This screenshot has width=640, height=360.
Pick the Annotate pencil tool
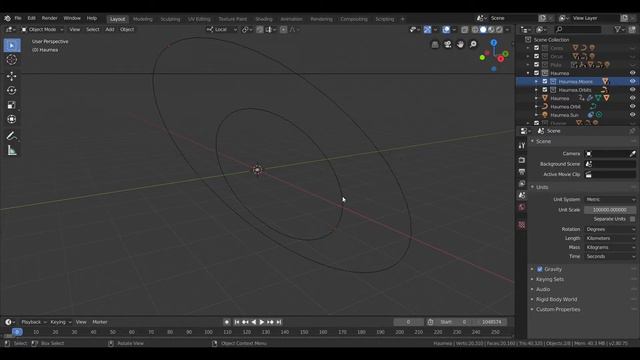[x=12, y=136]
